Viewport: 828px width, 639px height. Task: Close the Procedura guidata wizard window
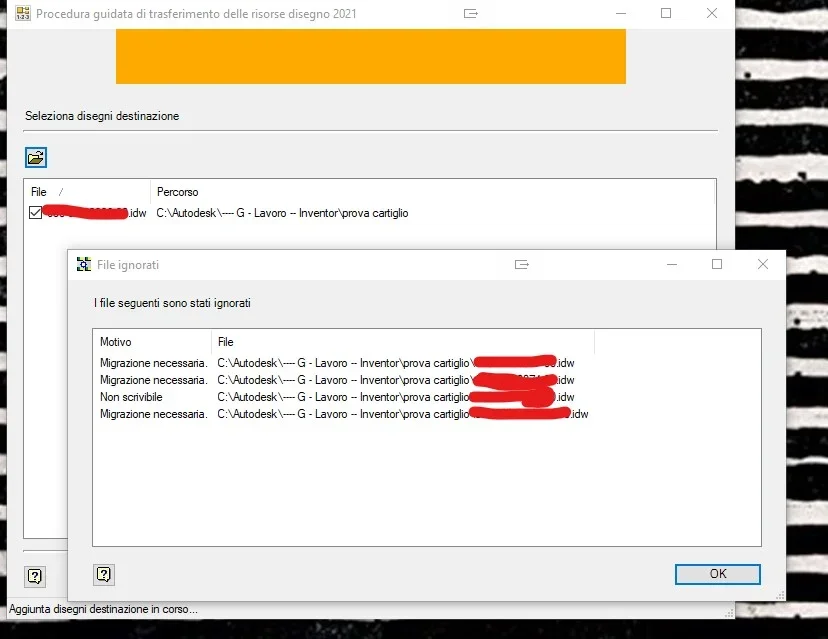point(712,13)
